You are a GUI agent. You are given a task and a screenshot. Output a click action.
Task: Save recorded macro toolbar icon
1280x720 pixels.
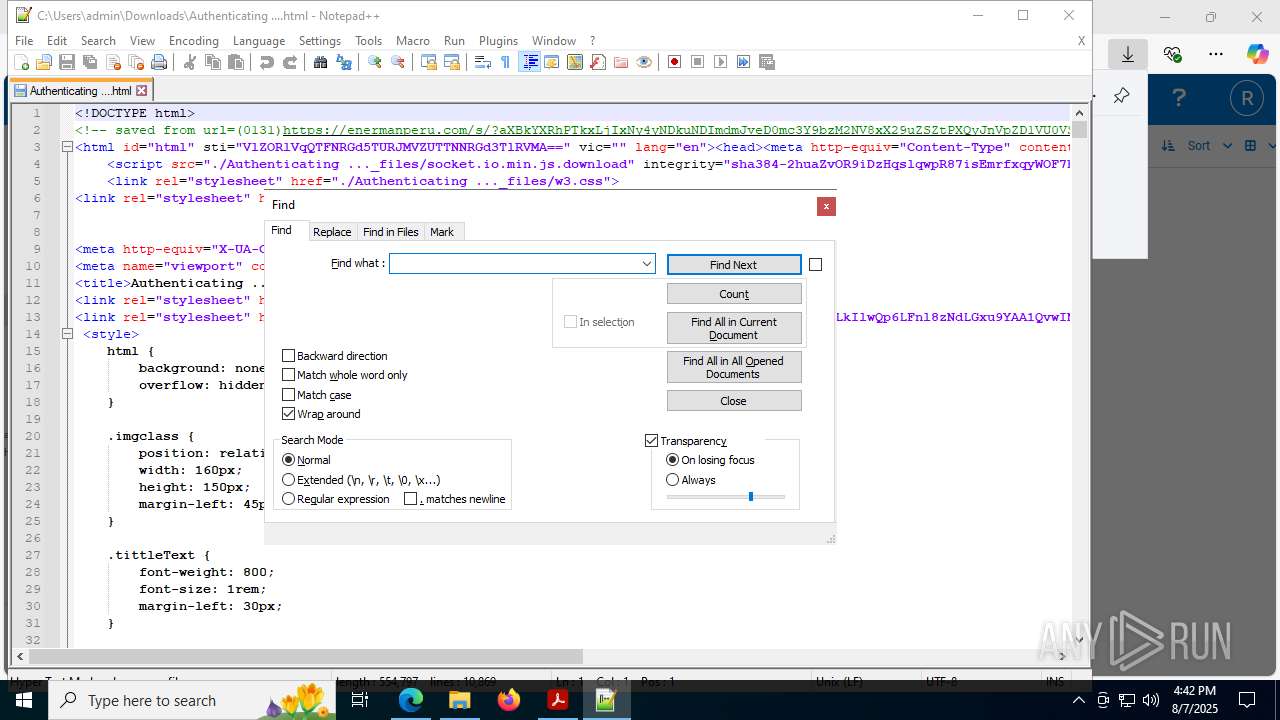[766, 62]
